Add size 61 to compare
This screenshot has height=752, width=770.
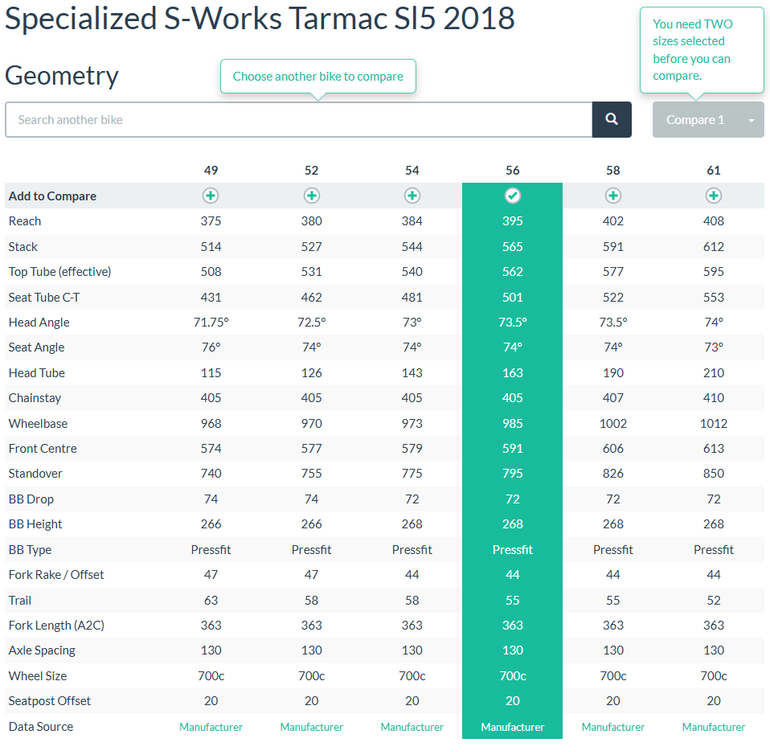coord(714,195)
